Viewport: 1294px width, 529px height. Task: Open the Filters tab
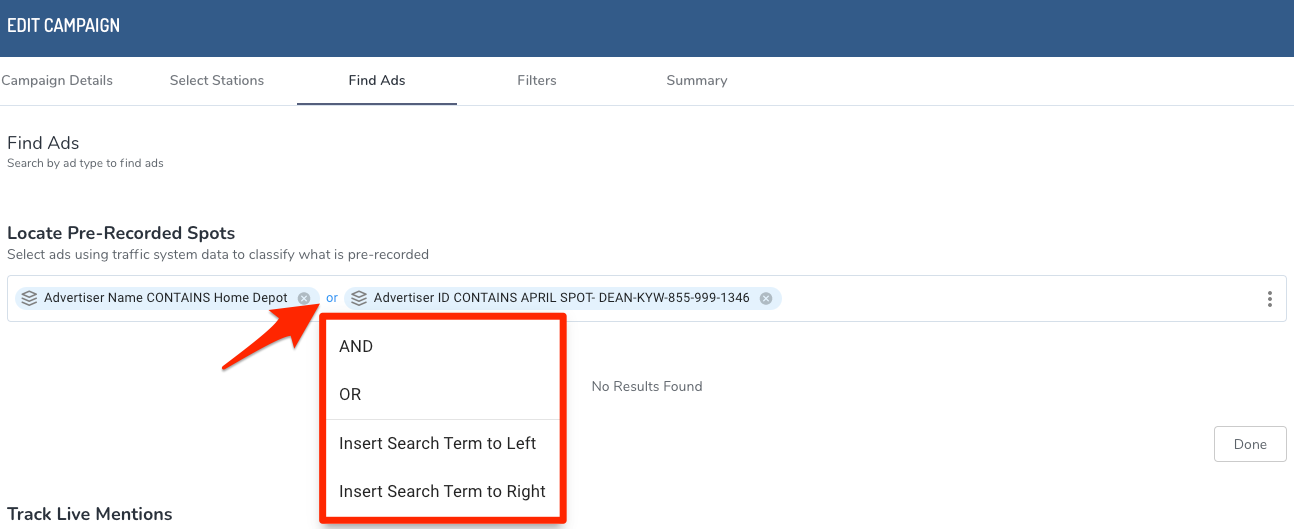[x=537, y=80]
